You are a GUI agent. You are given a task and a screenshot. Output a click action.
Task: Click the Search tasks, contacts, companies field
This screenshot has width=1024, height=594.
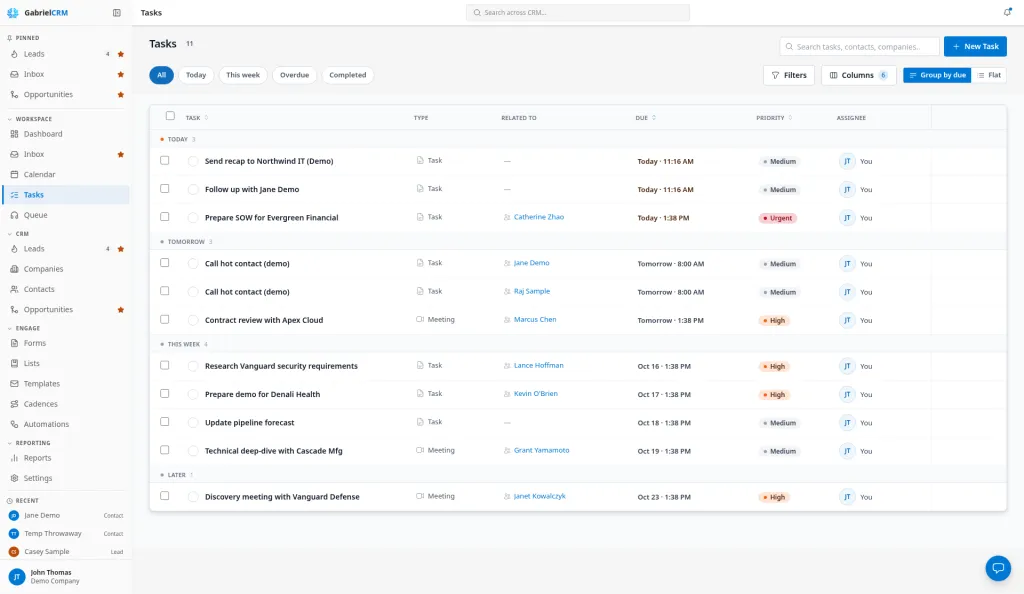pos(859,46)
